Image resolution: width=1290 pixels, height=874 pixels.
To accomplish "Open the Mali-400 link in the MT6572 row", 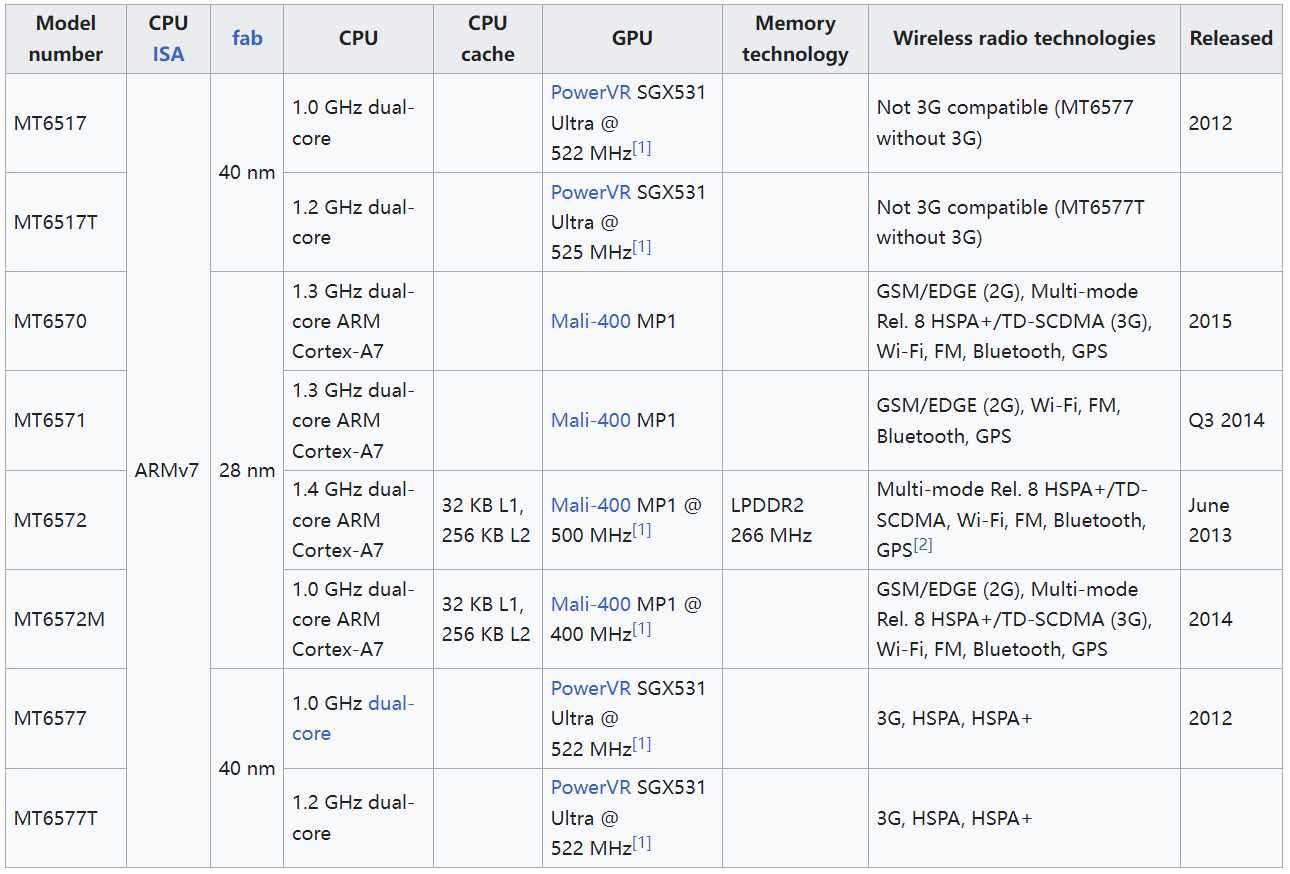I will point(591,505).
